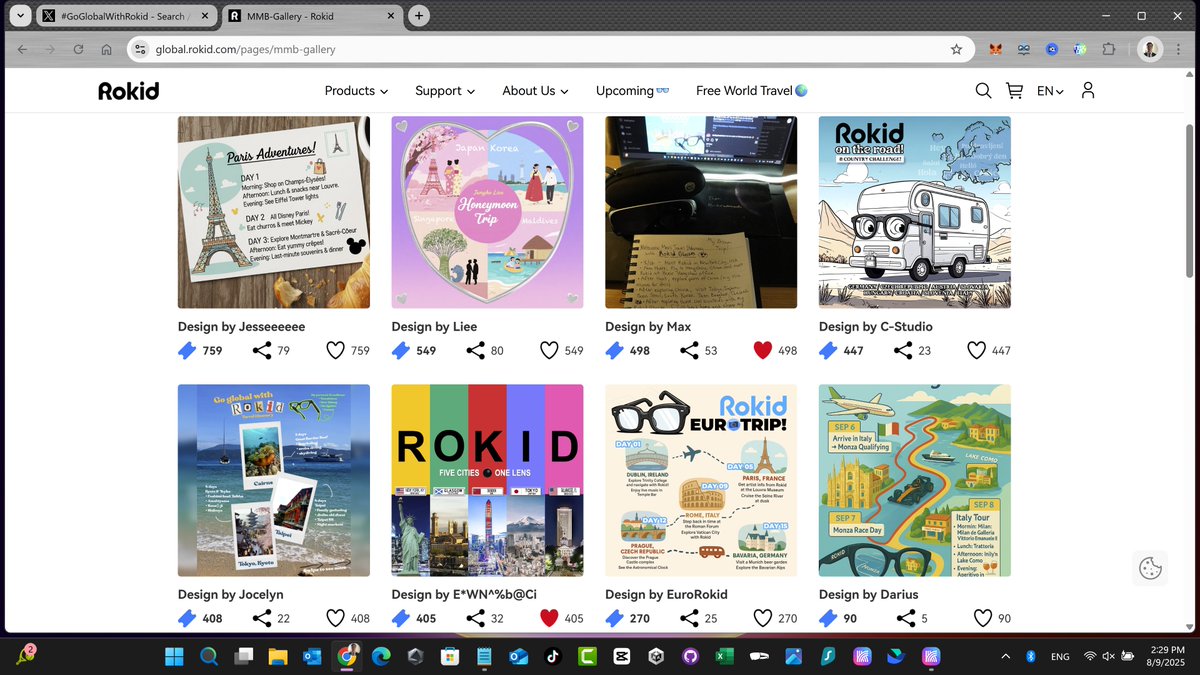The width and height of the screenshot is (1200, 675).
Task: Open Five Cities One Lens thumbnail
Action: point(487,480)
